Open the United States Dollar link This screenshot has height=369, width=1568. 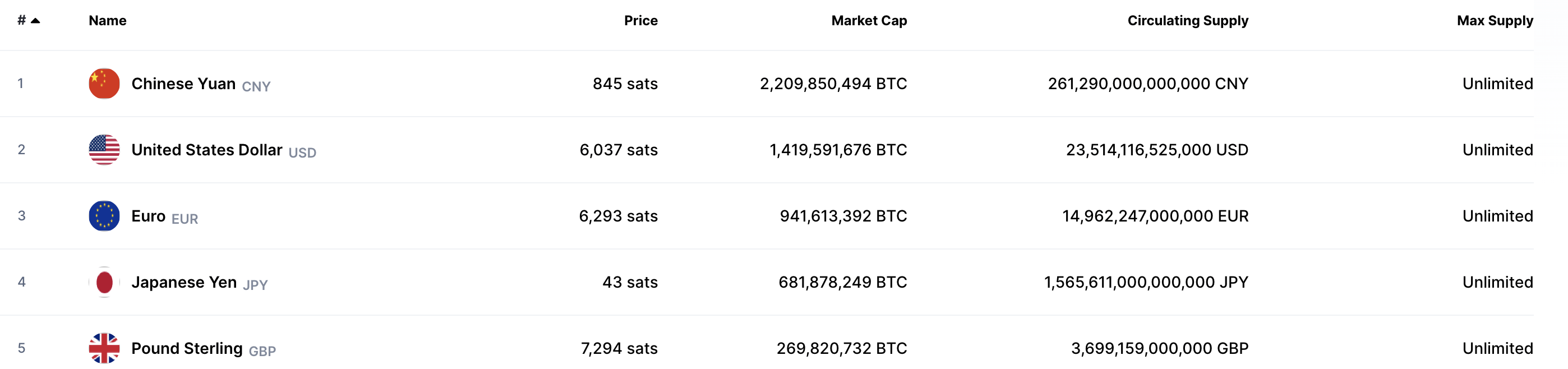(206, 150)
